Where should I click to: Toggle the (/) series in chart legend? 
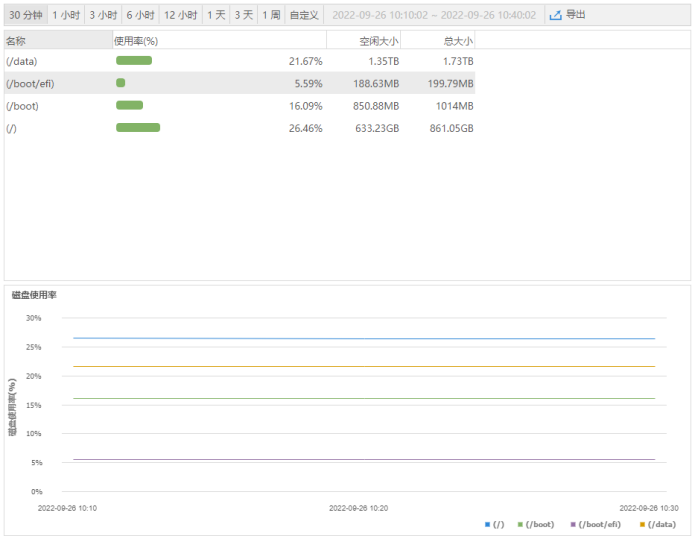(495, 524)
